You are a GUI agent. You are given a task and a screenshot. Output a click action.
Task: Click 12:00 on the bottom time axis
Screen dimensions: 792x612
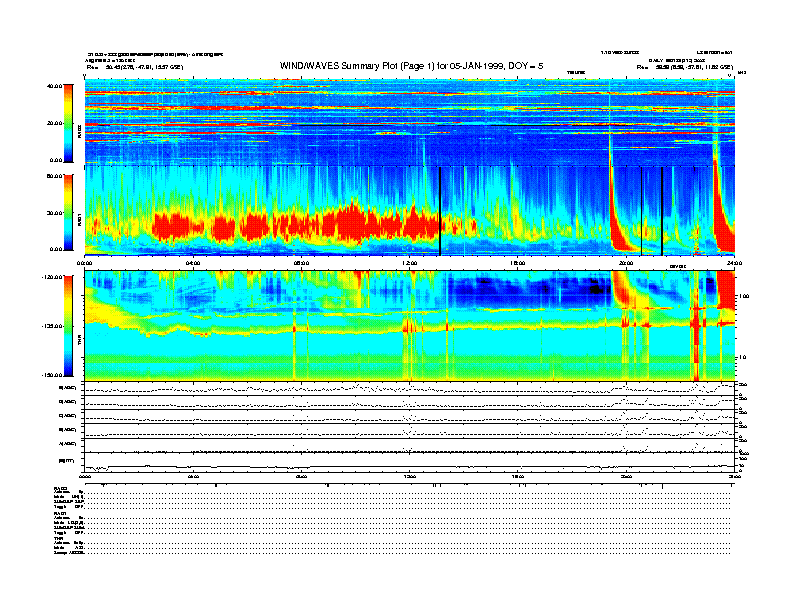[x=410, y=476]
